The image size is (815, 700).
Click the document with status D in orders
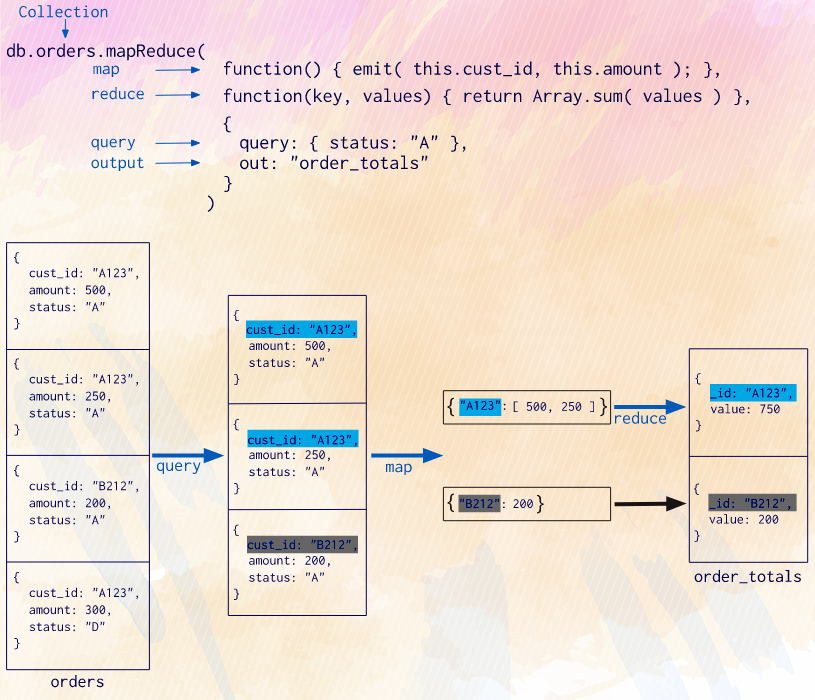(x=77, y=610)
